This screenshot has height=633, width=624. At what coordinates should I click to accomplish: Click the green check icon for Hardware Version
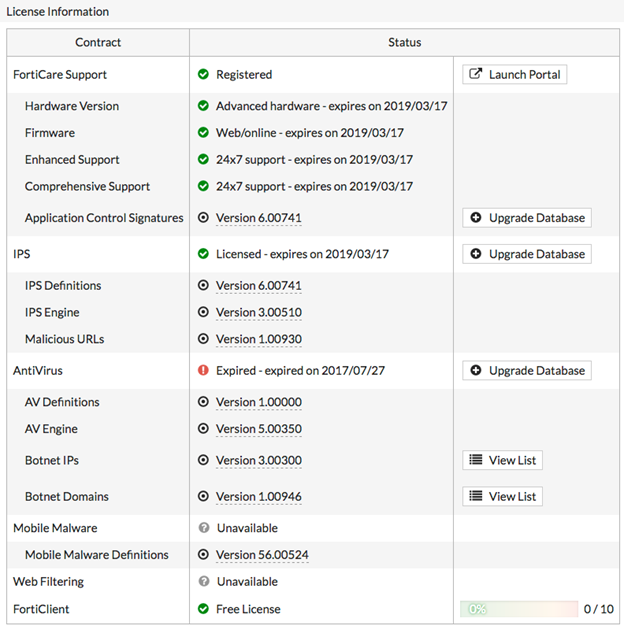click(203, 107)
